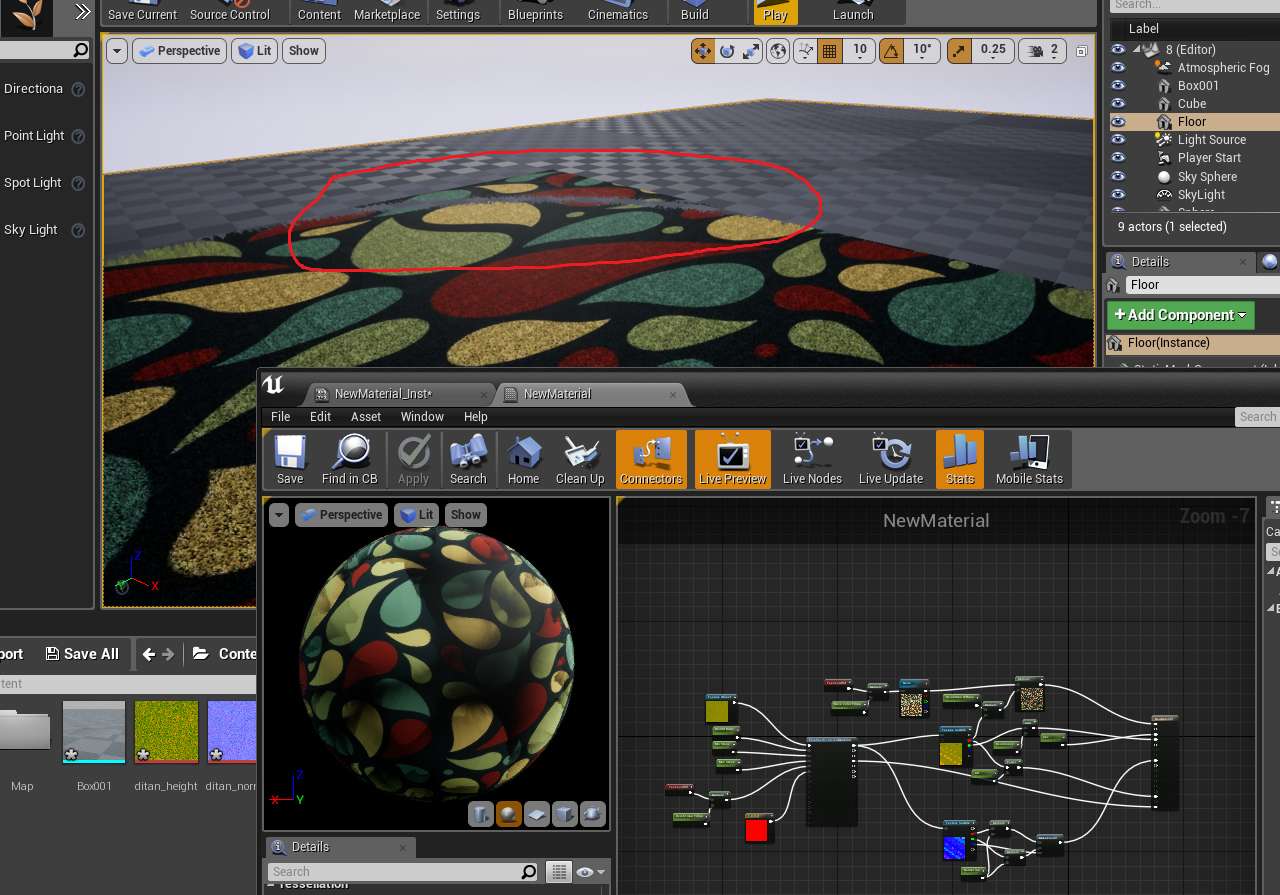Open rotation snap 10° dropdown
The image size is (1280, 895).
point(922,51)
